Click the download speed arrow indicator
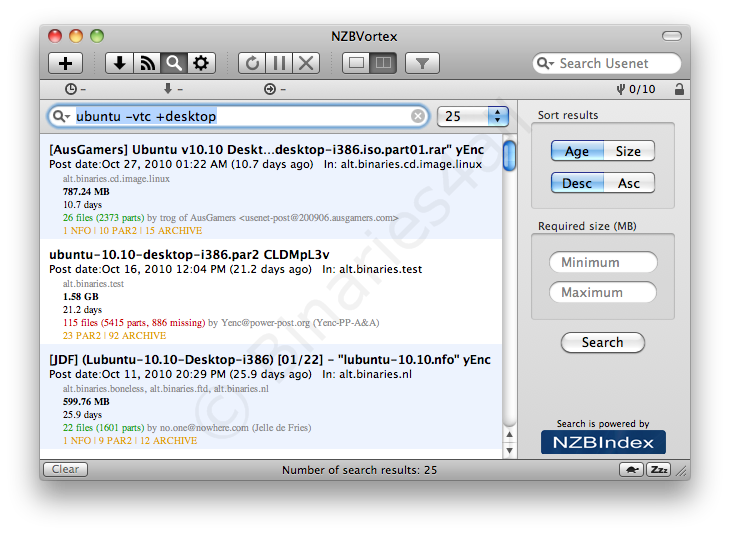Image resolution: width=730 pixels, height=535 pixels. pyautogui.click(x=173, y=88)
